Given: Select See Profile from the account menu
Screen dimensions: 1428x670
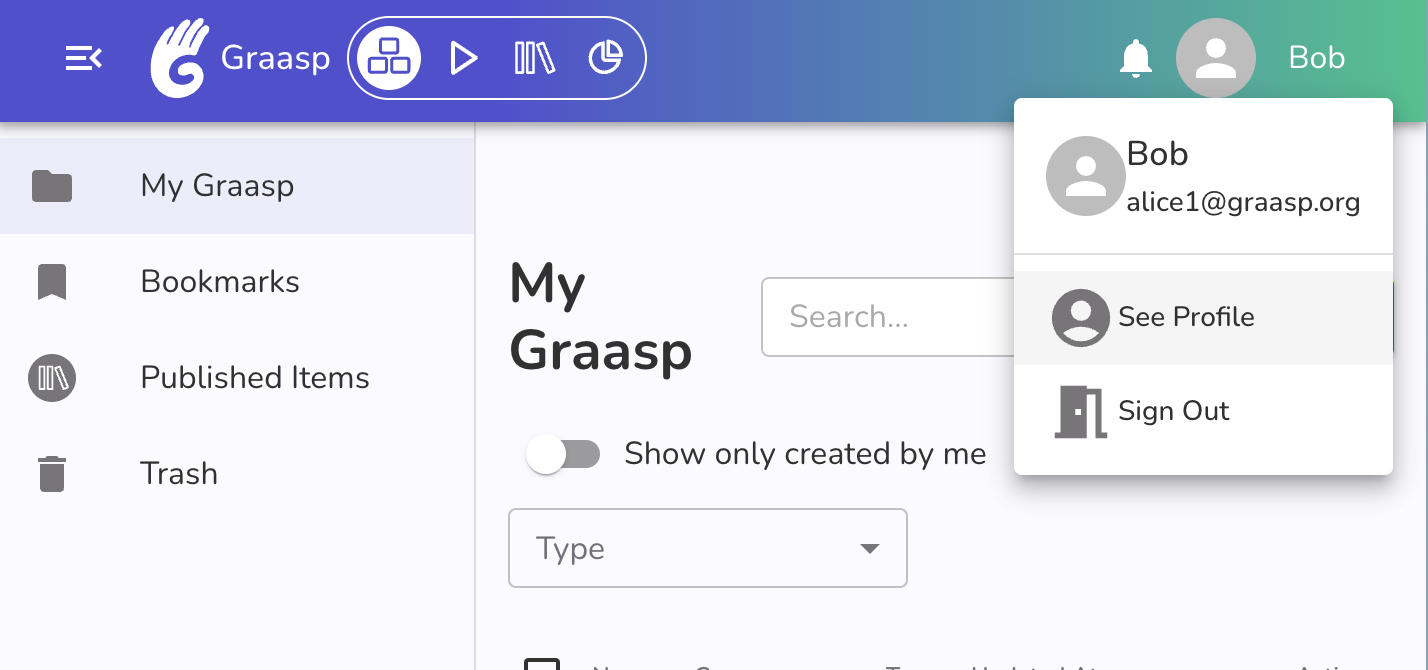Looking at the screenshot, I should pos(1185,316).
